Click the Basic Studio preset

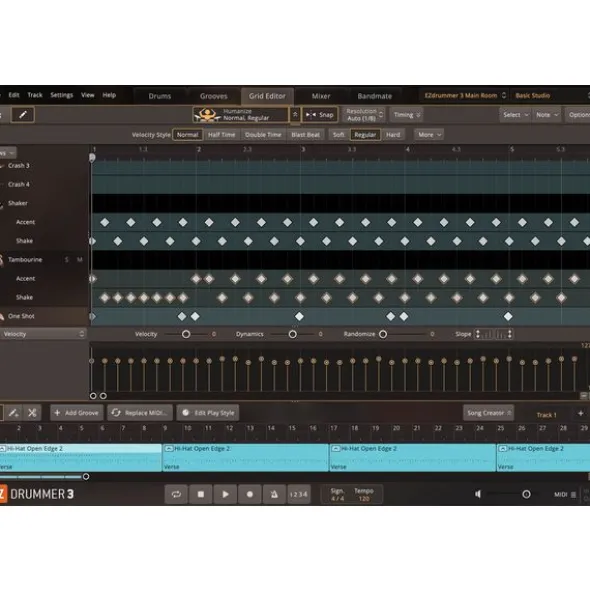[x=532, y=95]
